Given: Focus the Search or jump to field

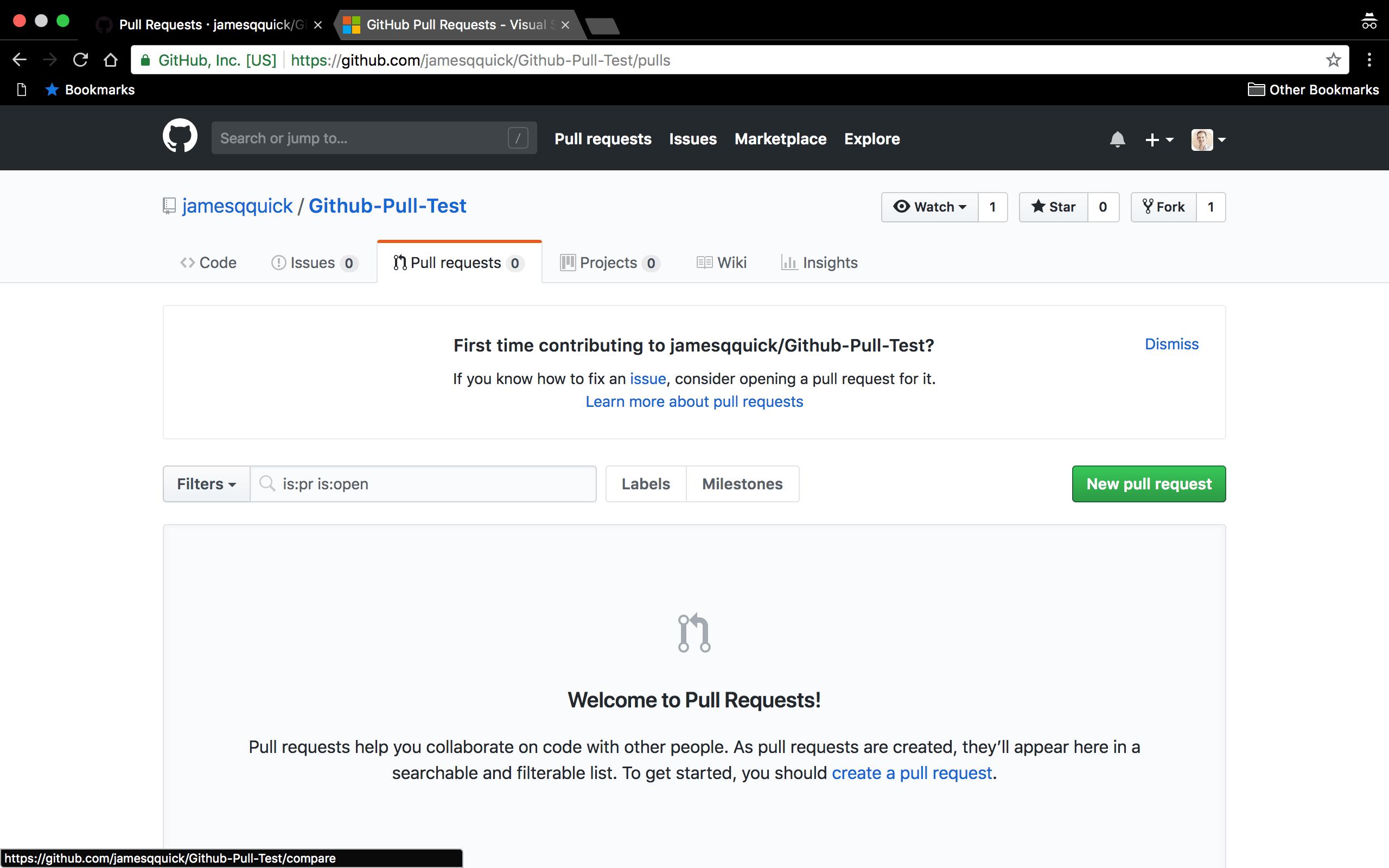Looking at the screenshot, I should coord(374,138).
